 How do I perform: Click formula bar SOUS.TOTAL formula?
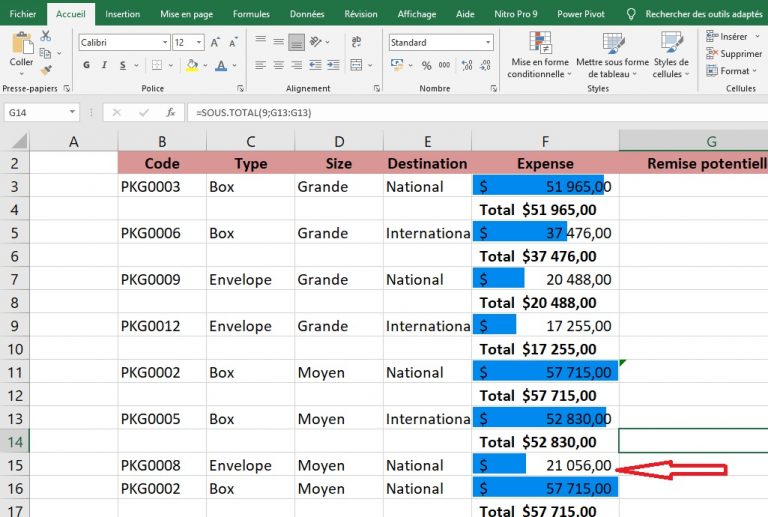(x=253, y=113)
